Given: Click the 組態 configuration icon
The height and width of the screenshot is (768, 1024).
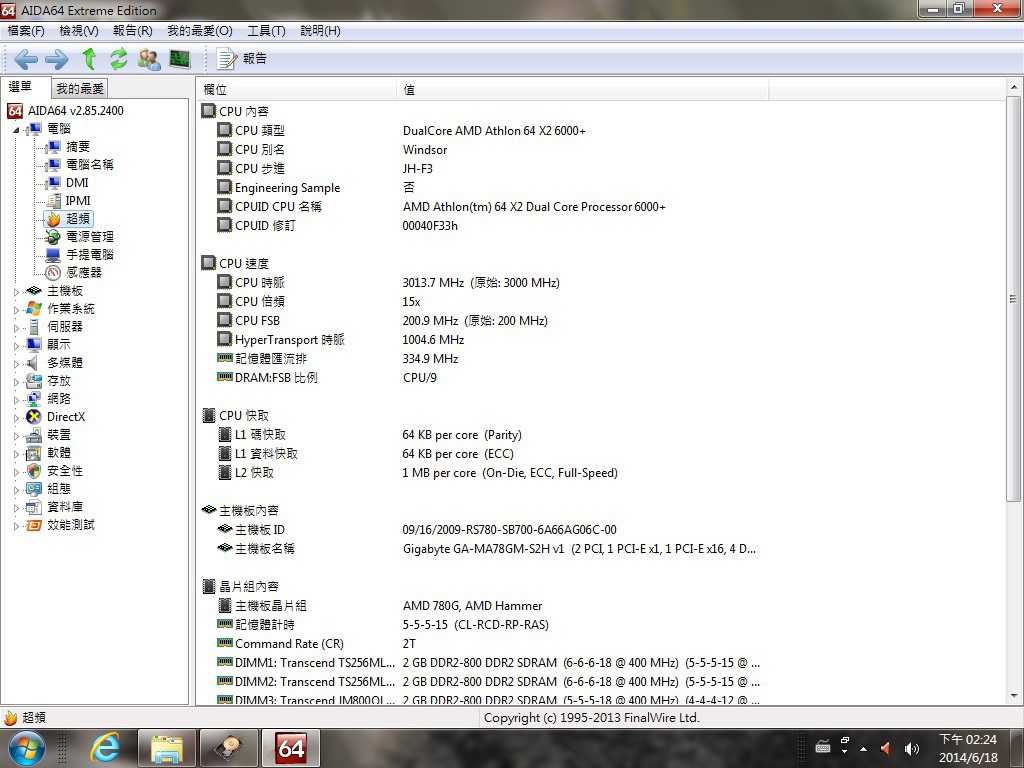Looking at the screenshot, I should [x=34, y=489].
